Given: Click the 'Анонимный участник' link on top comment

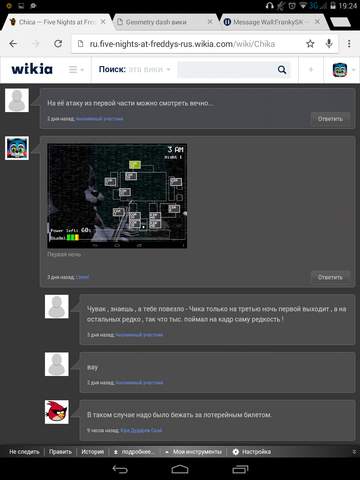Looking at the screenshot, I should pos(99,119).
